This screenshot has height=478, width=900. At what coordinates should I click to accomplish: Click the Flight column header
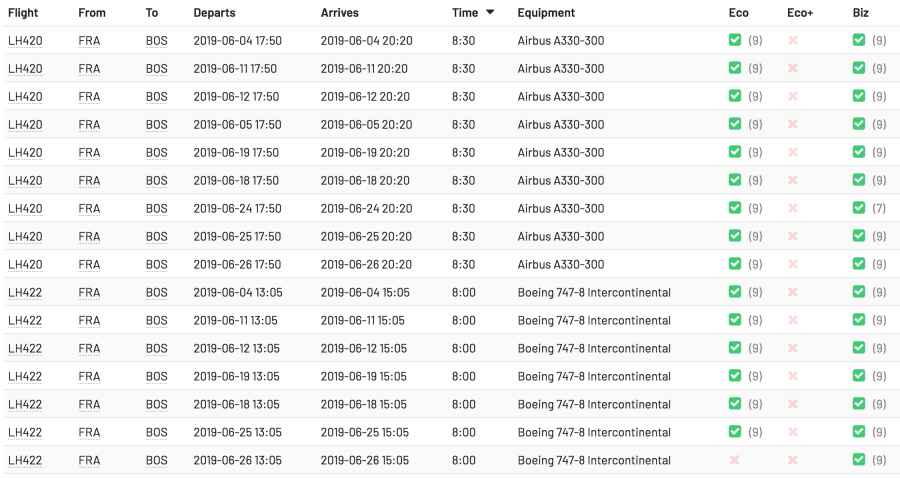(x=23, y=13)
